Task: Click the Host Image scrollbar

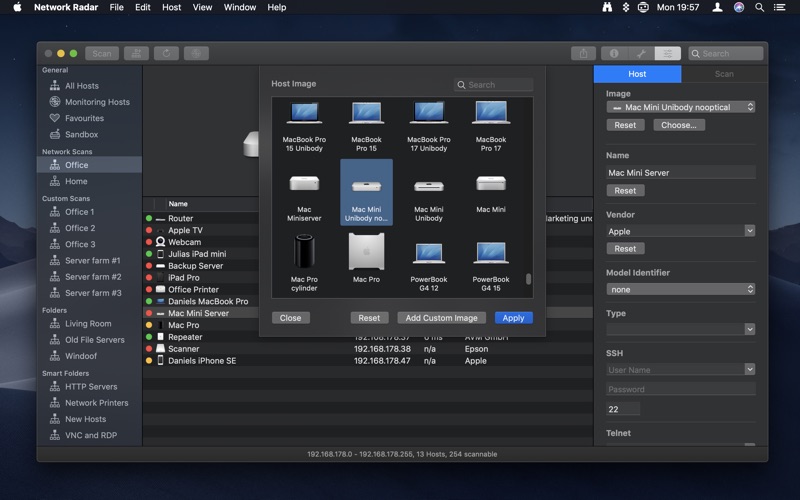Action: pos(529,280)
